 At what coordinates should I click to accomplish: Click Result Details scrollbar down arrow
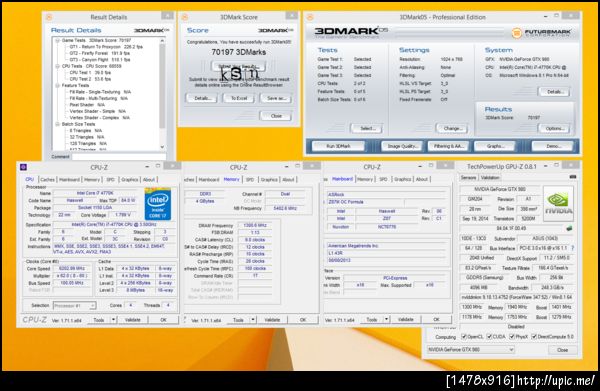(x=162, y=147)
